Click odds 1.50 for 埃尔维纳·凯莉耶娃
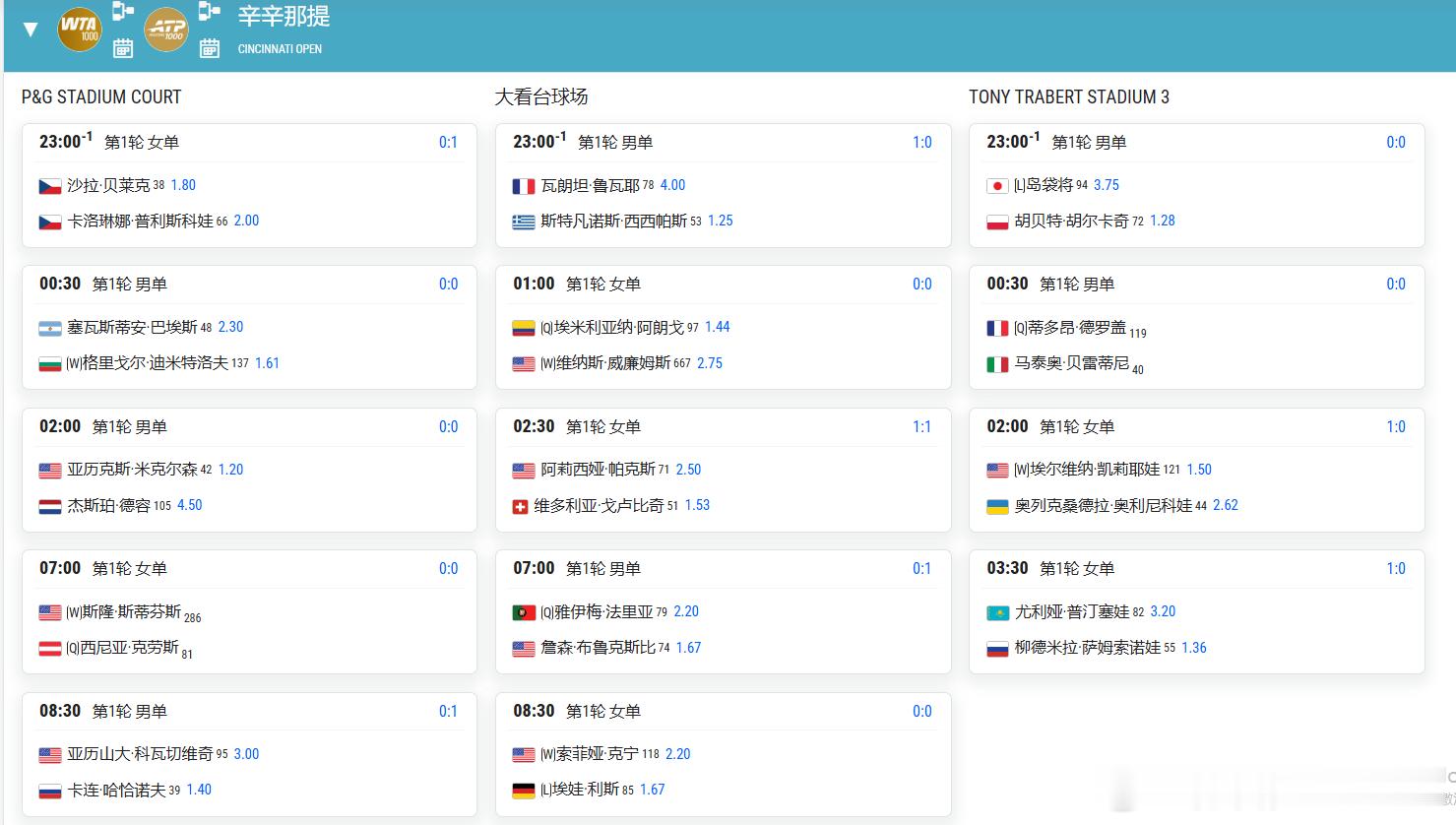 tap(1199, 470)
